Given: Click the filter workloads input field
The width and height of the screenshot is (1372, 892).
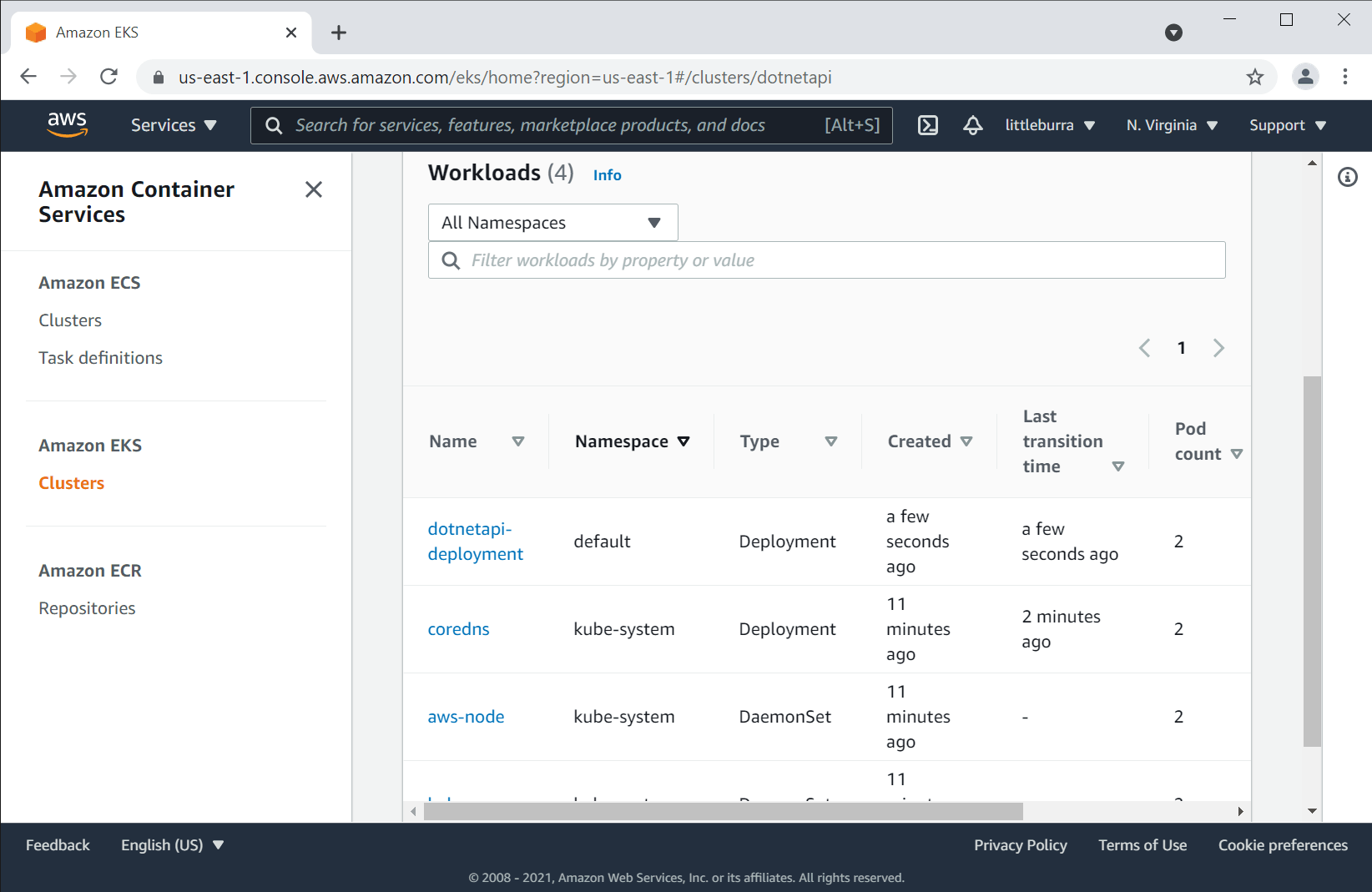Looking at the screenshot, I should point(827,260).
